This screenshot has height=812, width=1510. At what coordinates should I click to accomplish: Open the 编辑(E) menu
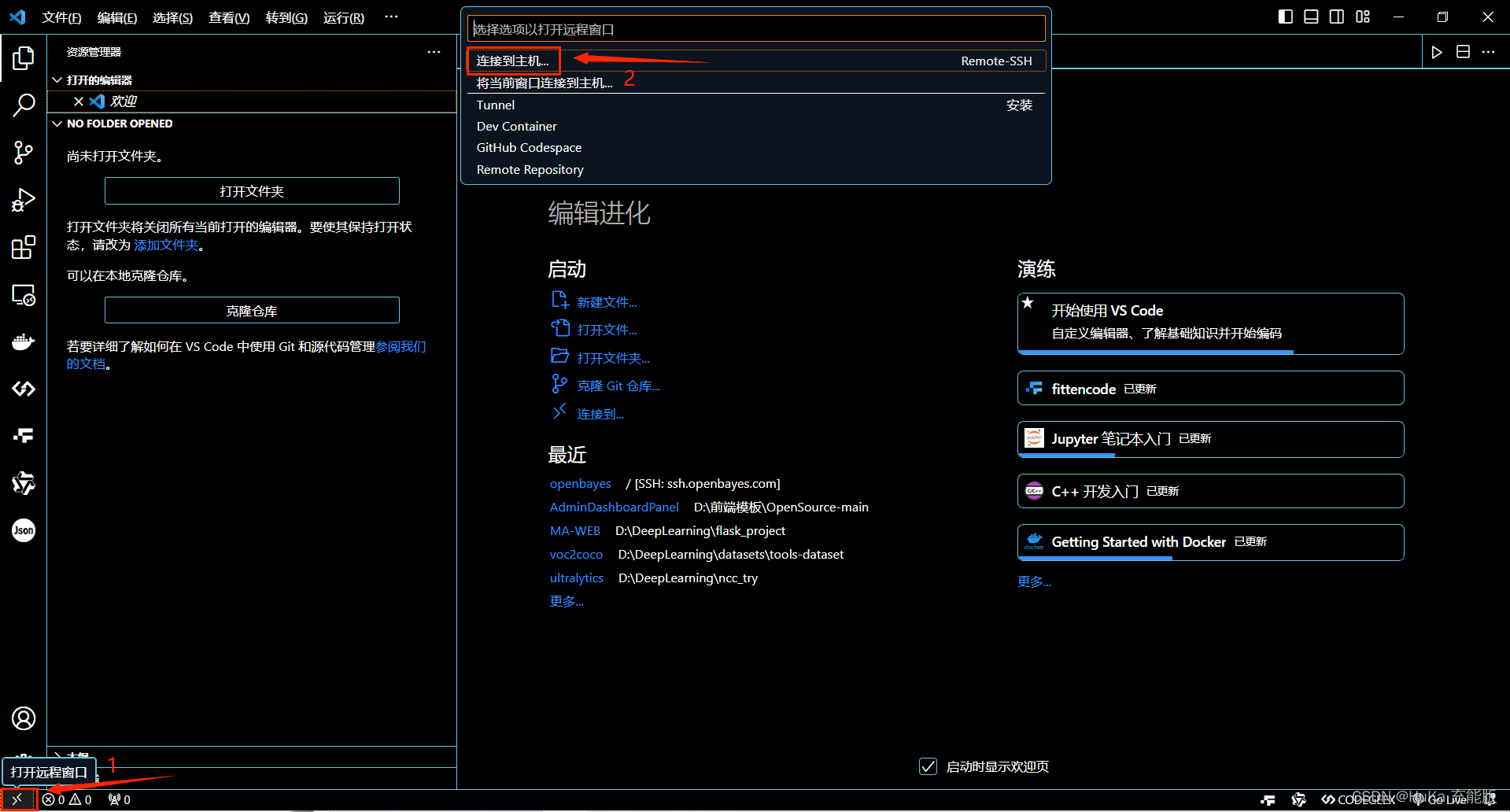click(x=117, y=17)
